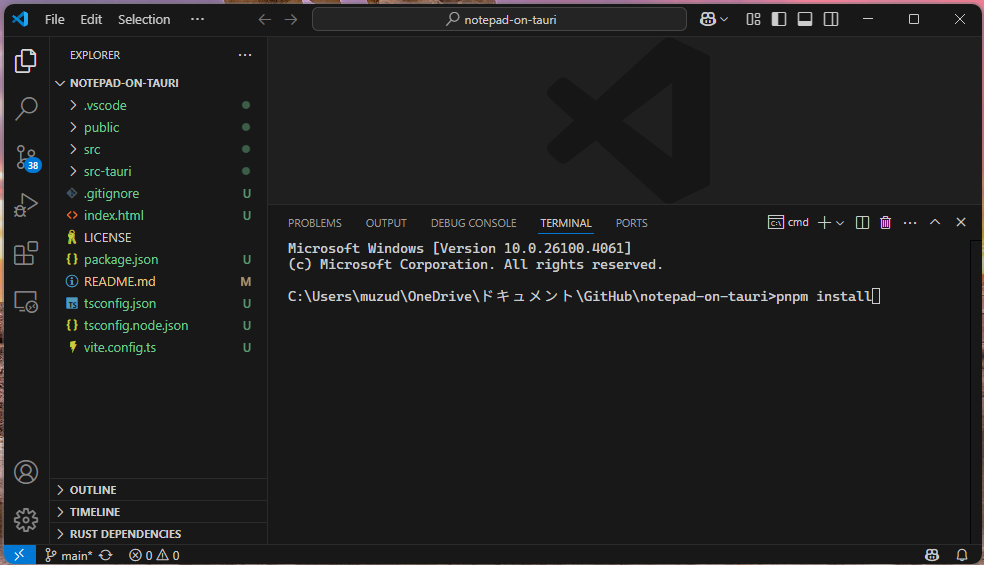The height and width of the screenshot is (565, 984).
Task: Open Copilot status icon in status bar
Action: click(932, 555)
